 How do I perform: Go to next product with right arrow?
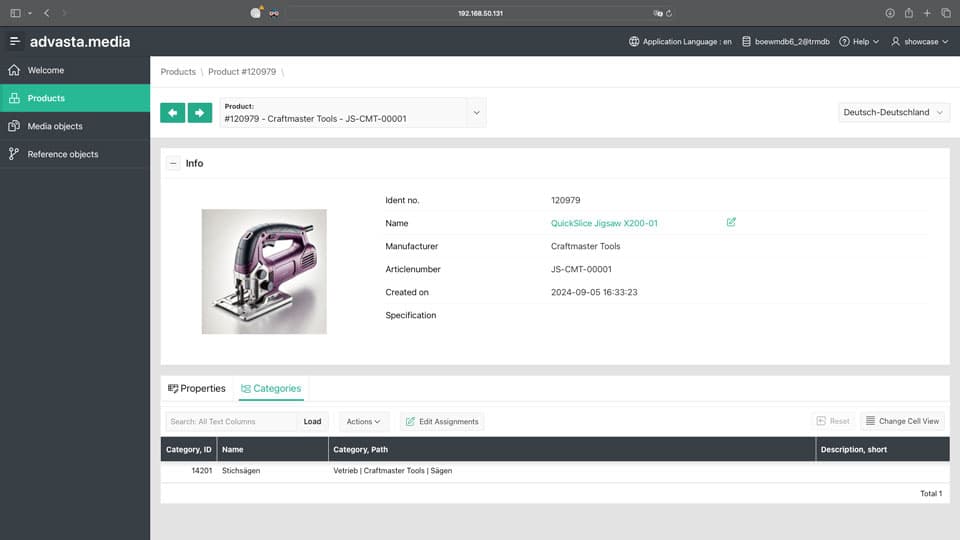[200, 113]
